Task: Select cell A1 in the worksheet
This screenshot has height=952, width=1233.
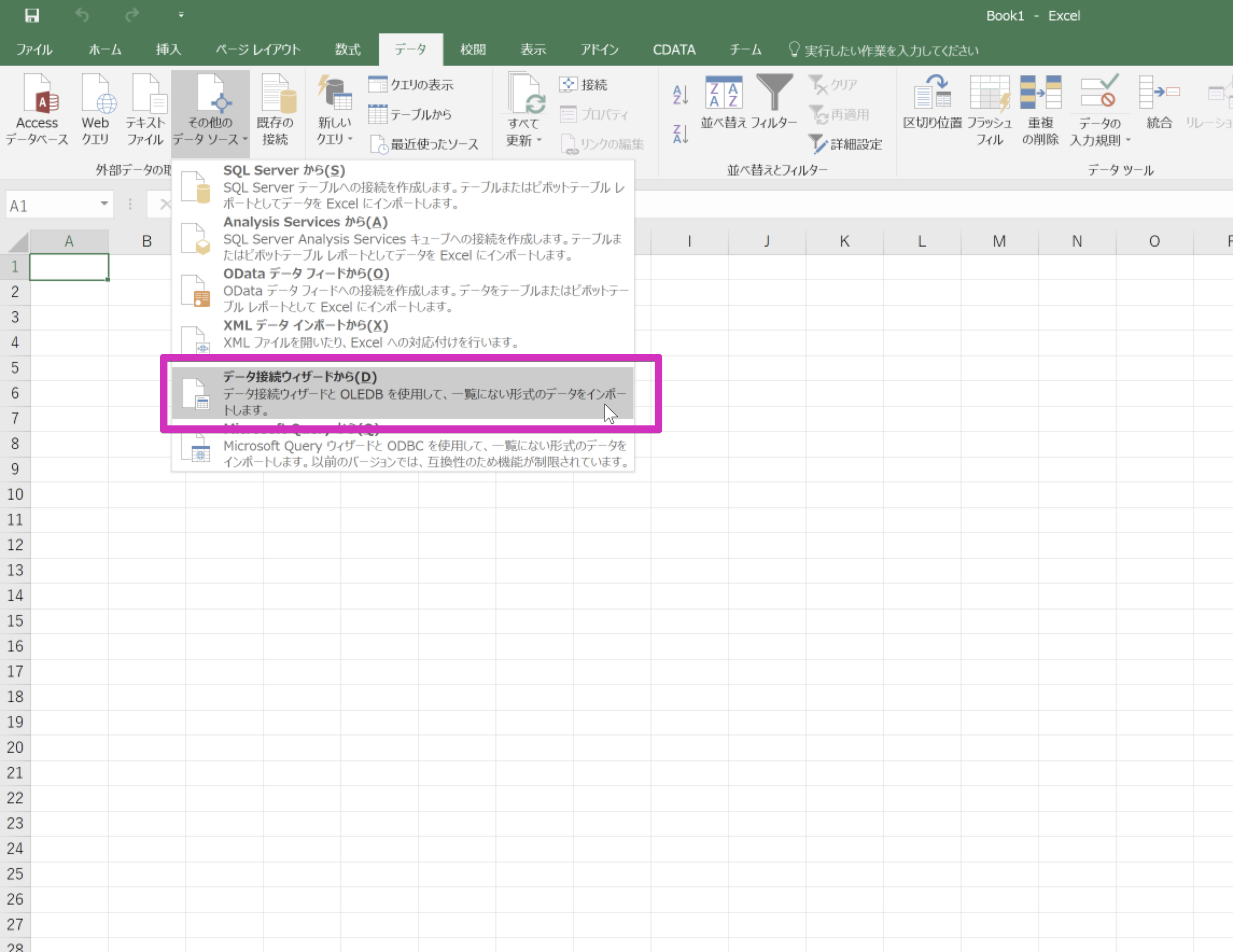Action: 69,266
